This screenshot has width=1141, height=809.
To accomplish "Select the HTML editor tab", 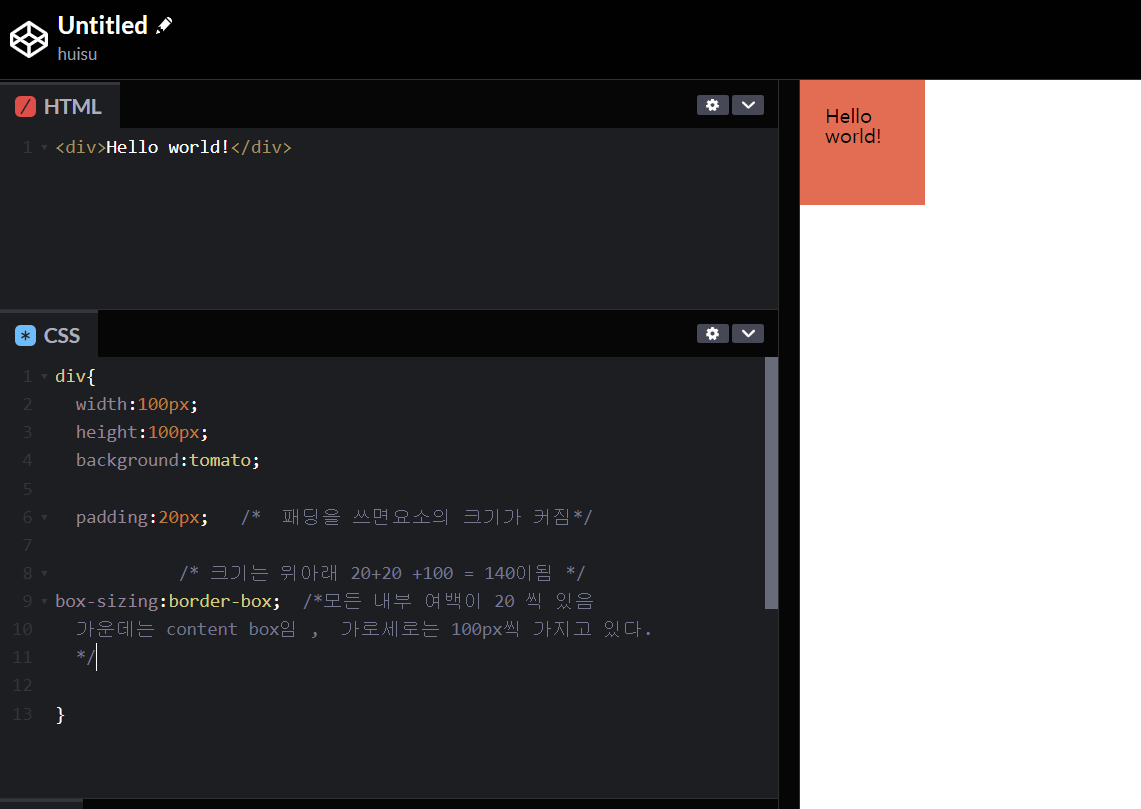I will [60, 106].
